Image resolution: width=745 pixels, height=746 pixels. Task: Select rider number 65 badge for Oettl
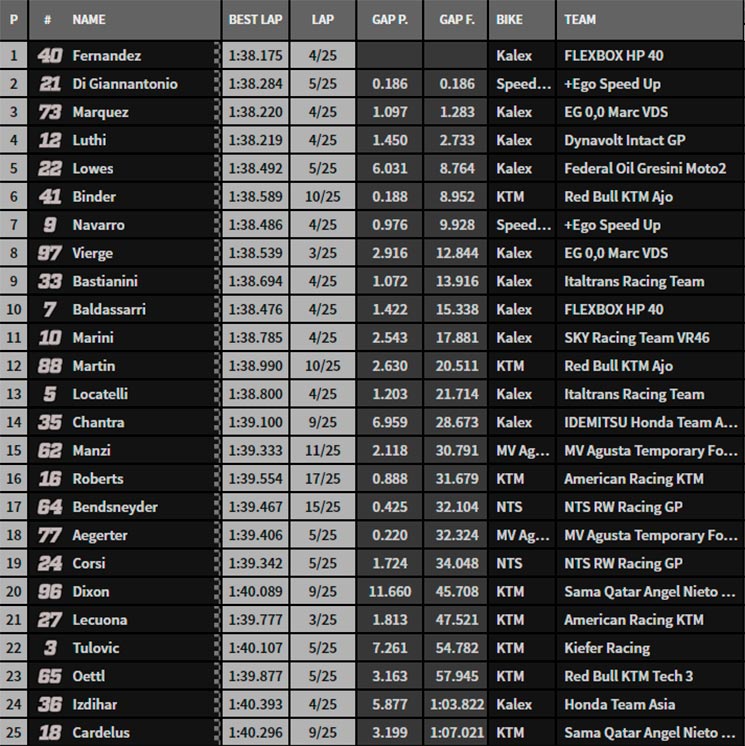pyautogui.click(x=50, y=676)
